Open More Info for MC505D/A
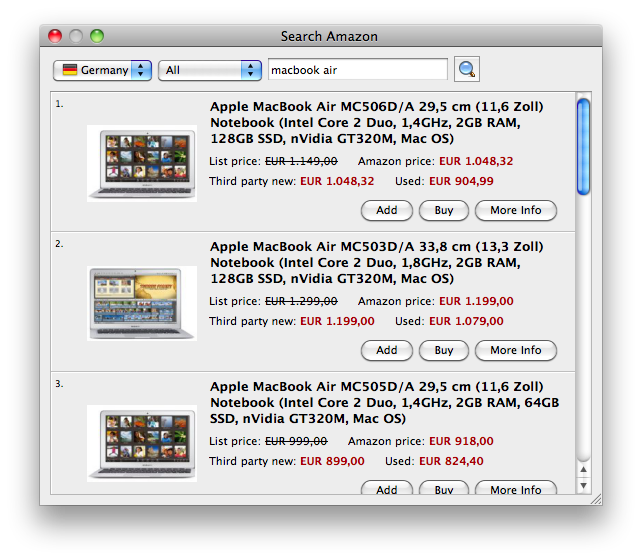 pos(515,488)
